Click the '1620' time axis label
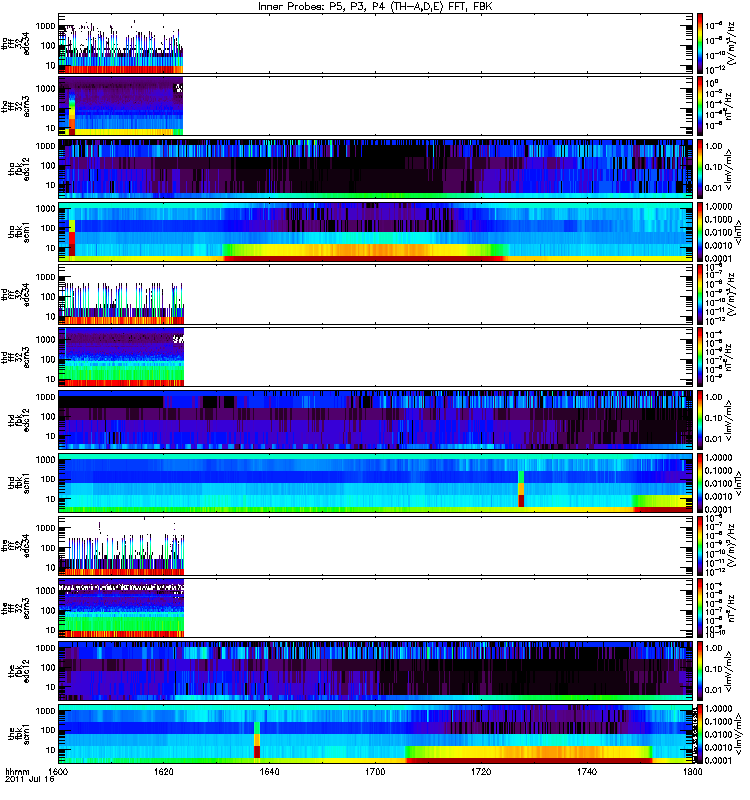Screen dimensions: 750x800 (163, 771)
